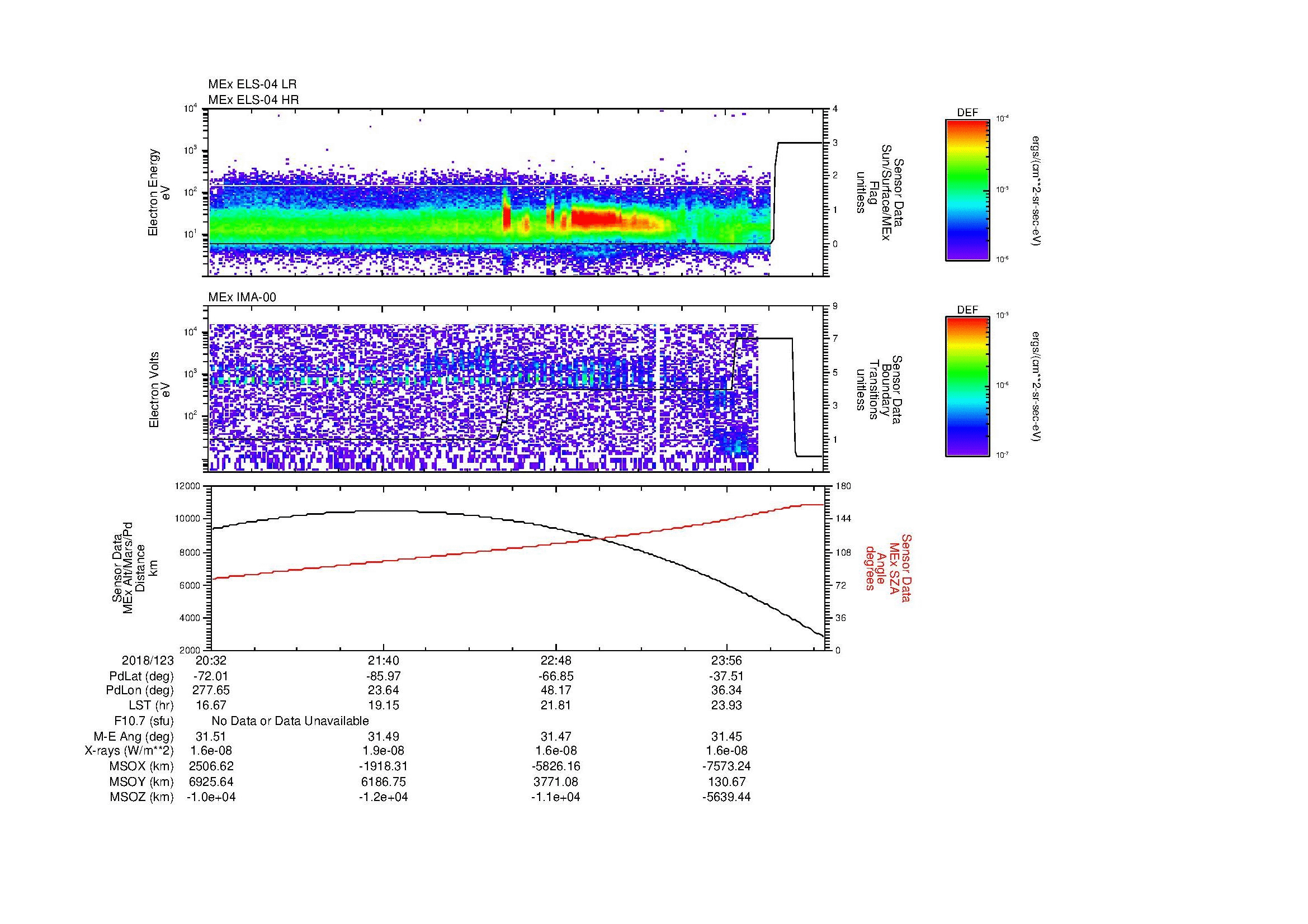Click the F10.7 (sfu) row label
Viewport: 1308px width, 924px height.
144,721
